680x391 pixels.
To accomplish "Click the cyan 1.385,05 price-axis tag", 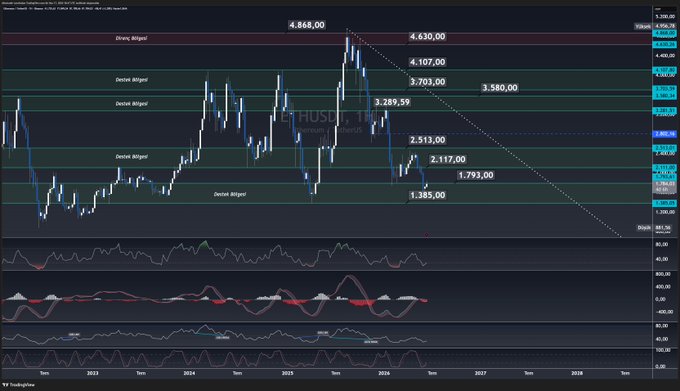I will (665, 203).
